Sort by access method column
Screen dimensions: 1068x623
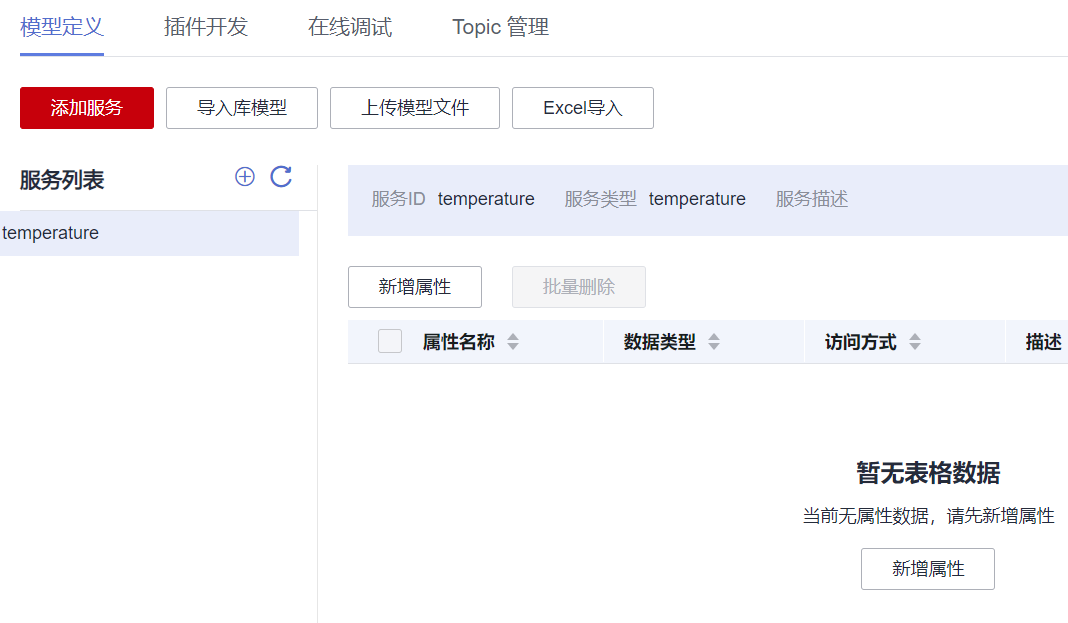(x=914, y=342)
